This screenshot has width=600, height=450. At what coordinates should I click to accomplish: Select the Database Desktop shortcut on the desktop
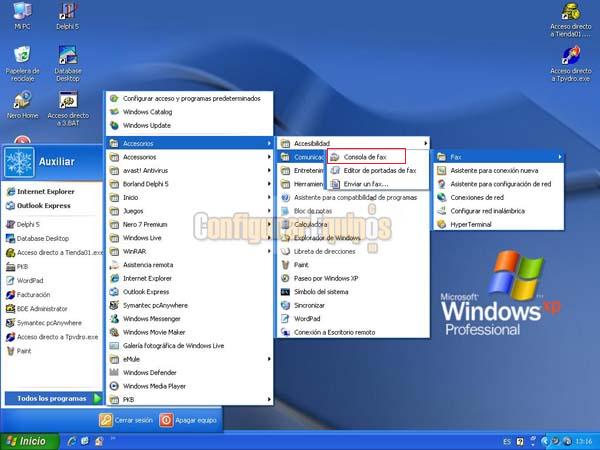pos(68,64)
